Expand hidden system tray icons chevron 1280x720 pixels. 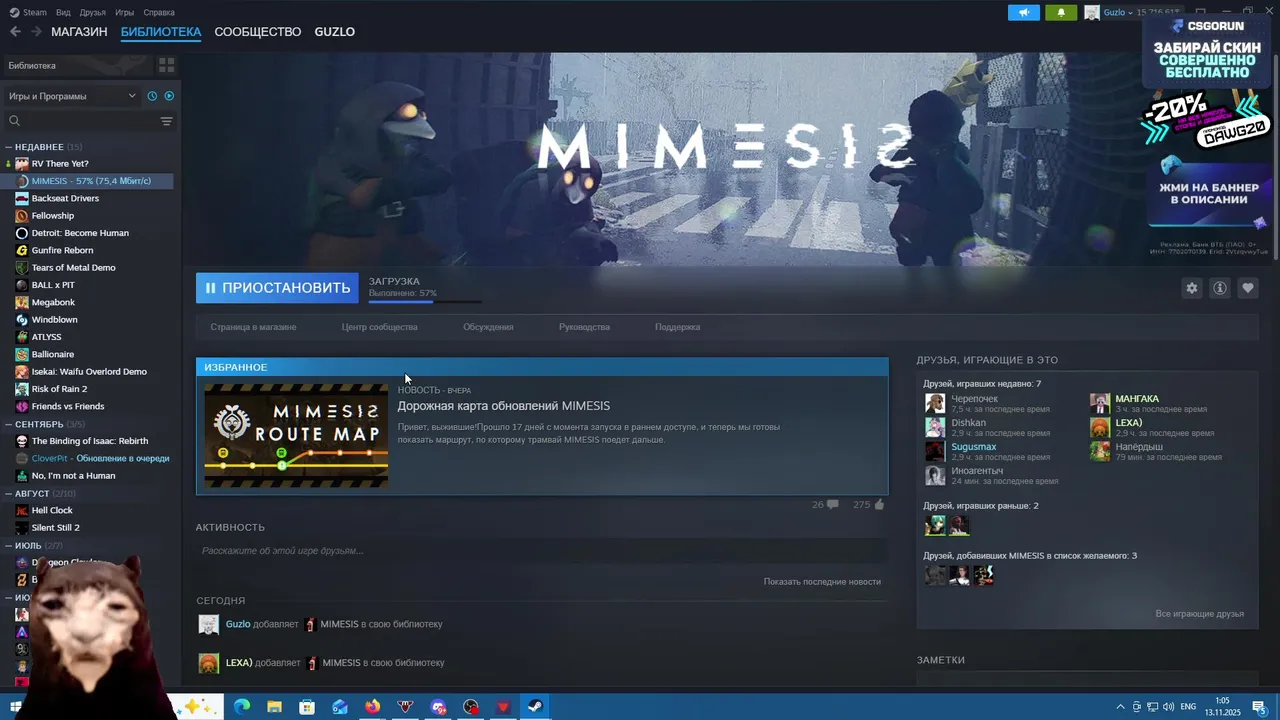(1120, 707)
